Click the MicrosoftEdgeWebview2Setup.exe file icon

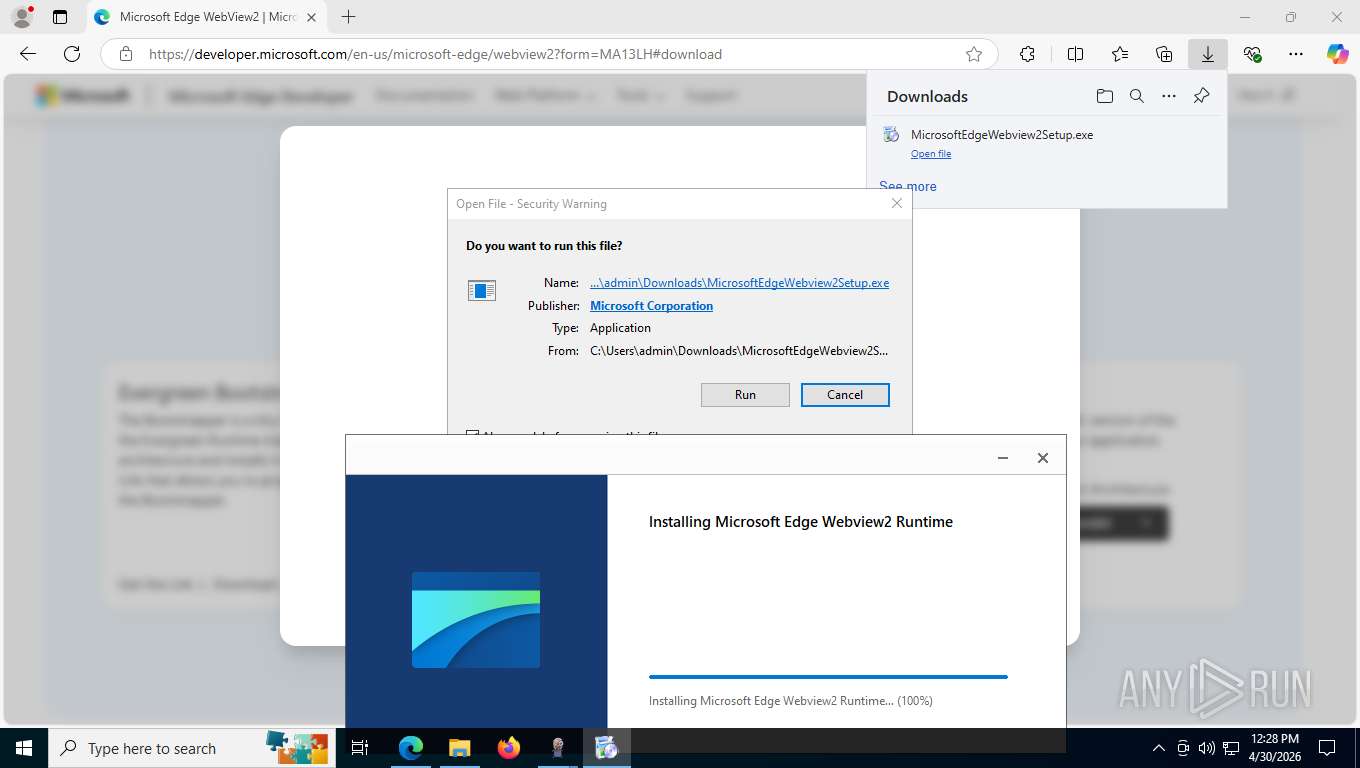(891, 134)
